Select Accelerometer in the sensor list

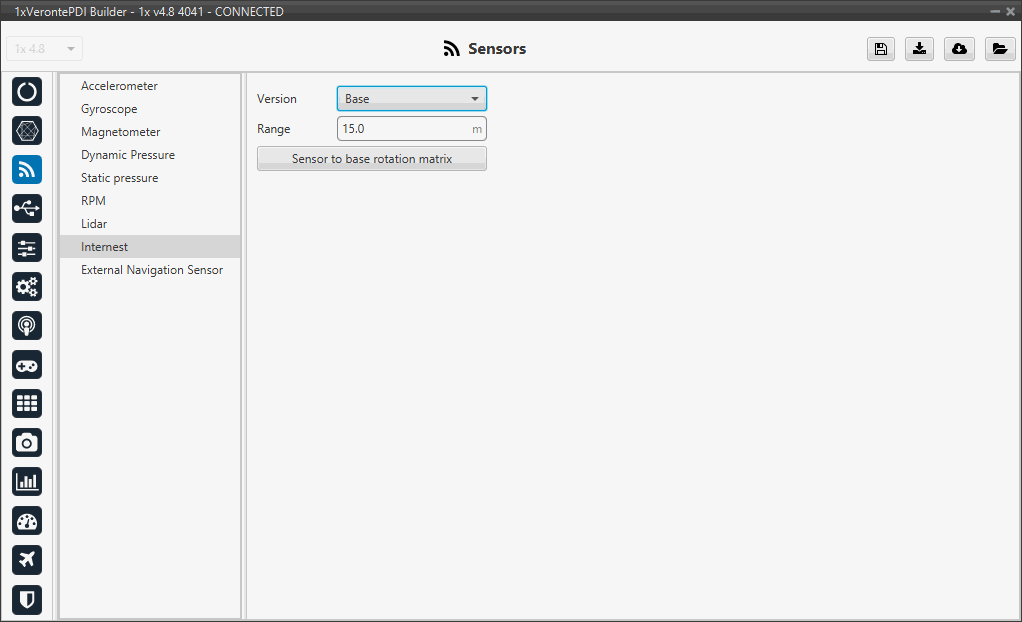point(119,86)
